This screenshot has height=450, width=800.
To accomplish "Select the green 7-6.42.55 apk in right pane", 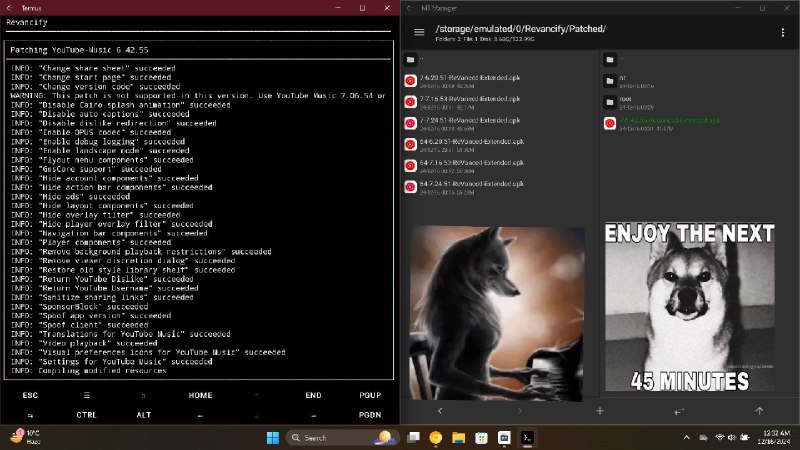I will 699,123.
